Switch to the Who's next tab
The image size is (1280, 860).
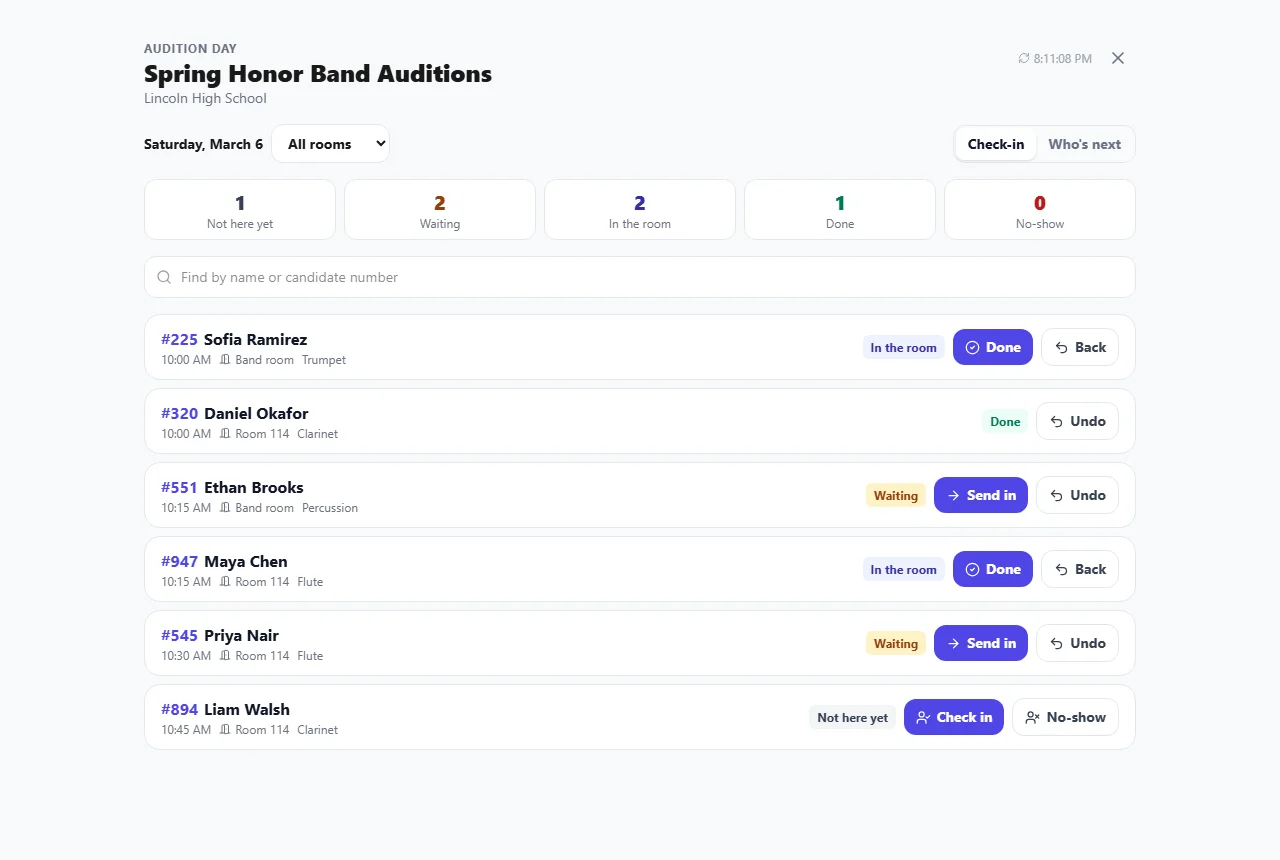[1084, 144]
